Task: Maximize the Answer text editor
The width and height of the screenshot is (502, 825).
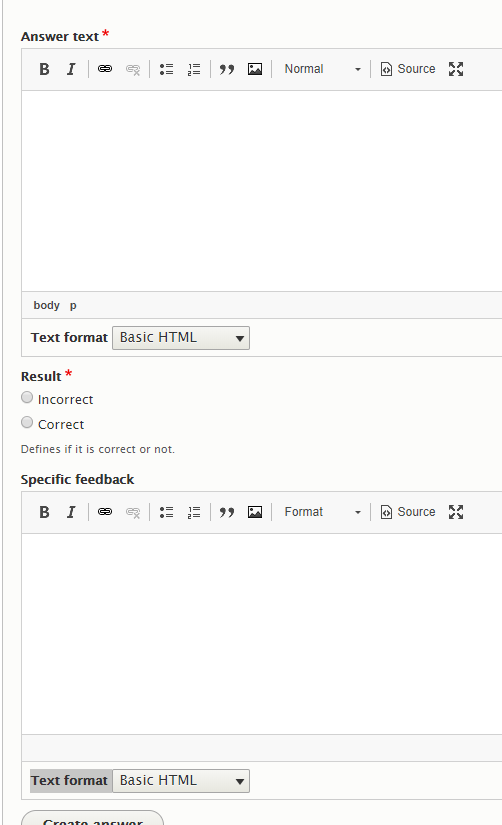Action: [x=456, y=69]
